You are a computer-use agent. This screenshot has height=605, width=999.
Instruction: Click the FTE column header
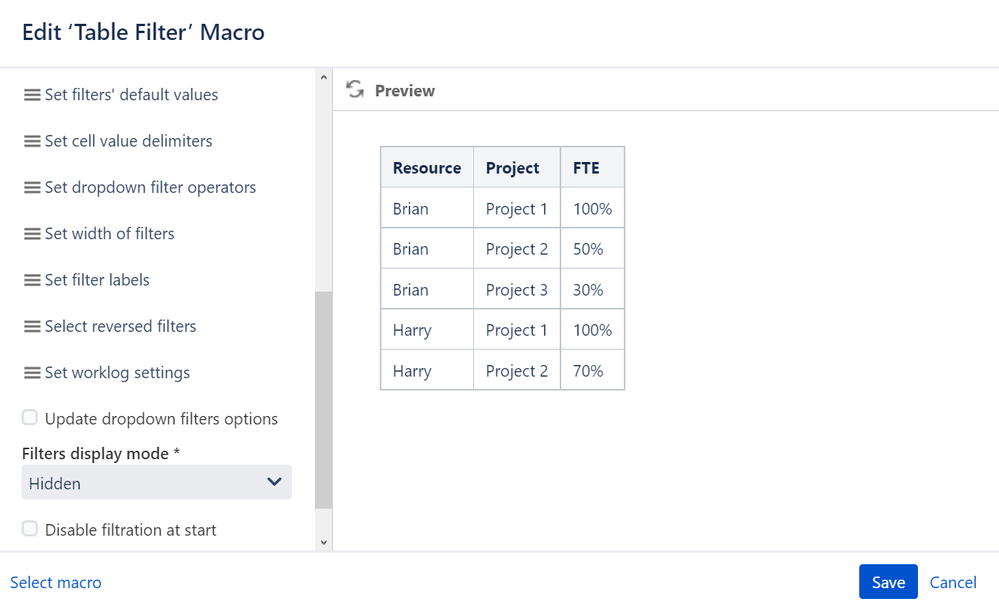(587, 168)
